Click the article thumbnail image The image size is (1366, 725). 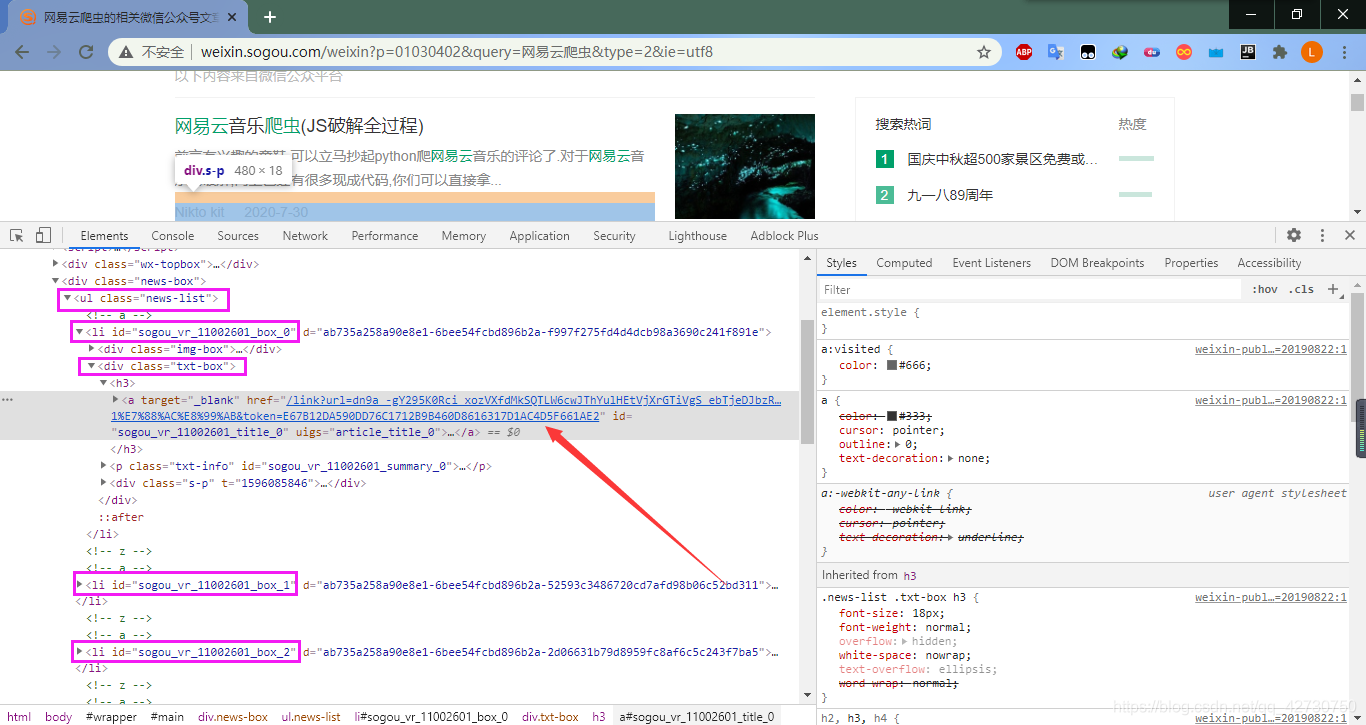click(745, 166)
